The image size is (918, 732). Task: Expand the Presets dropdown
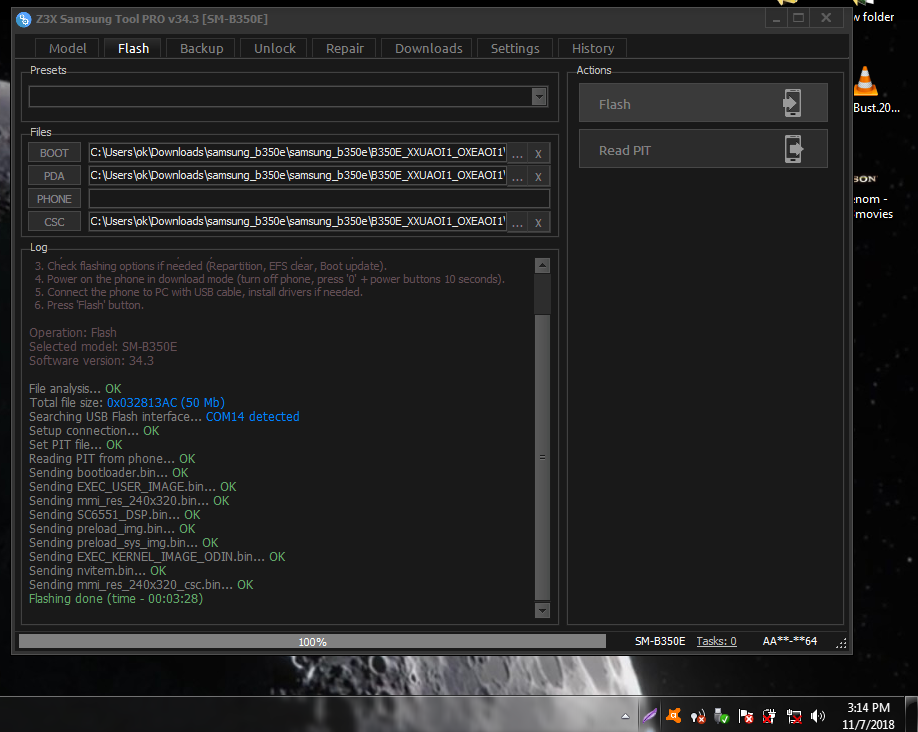click(539, 96)
